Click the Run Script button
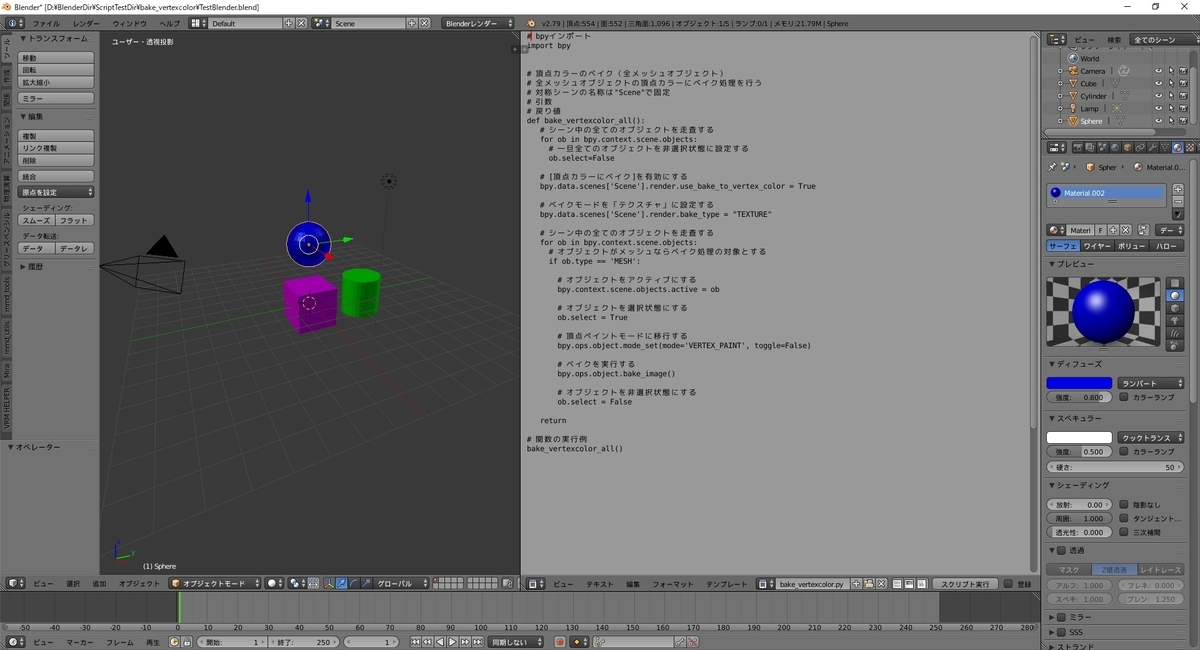Image resolution: width=1200 pixels, height=650 pixels. point(967,584)
